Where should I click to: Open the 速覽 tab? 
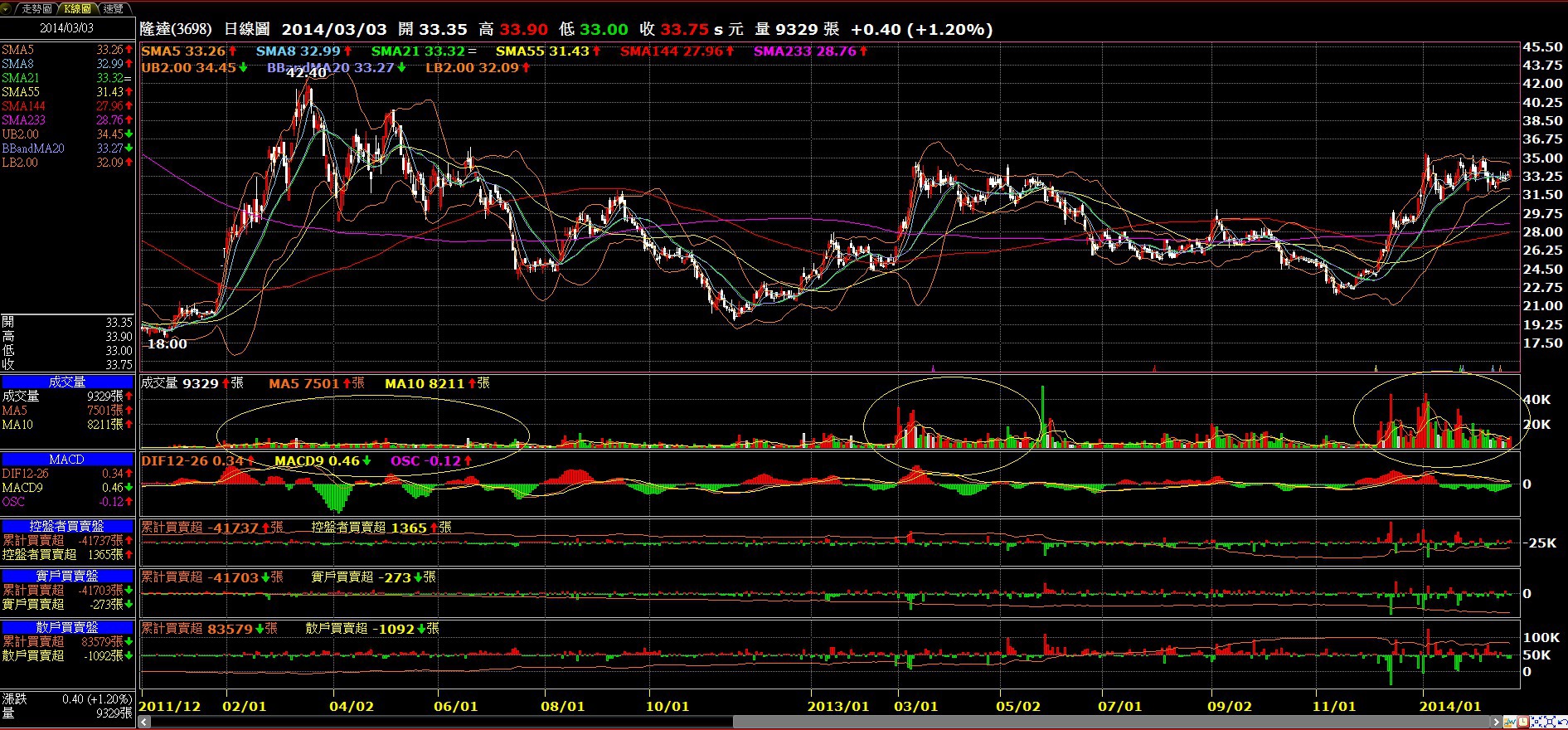click(x=113, y=8)
